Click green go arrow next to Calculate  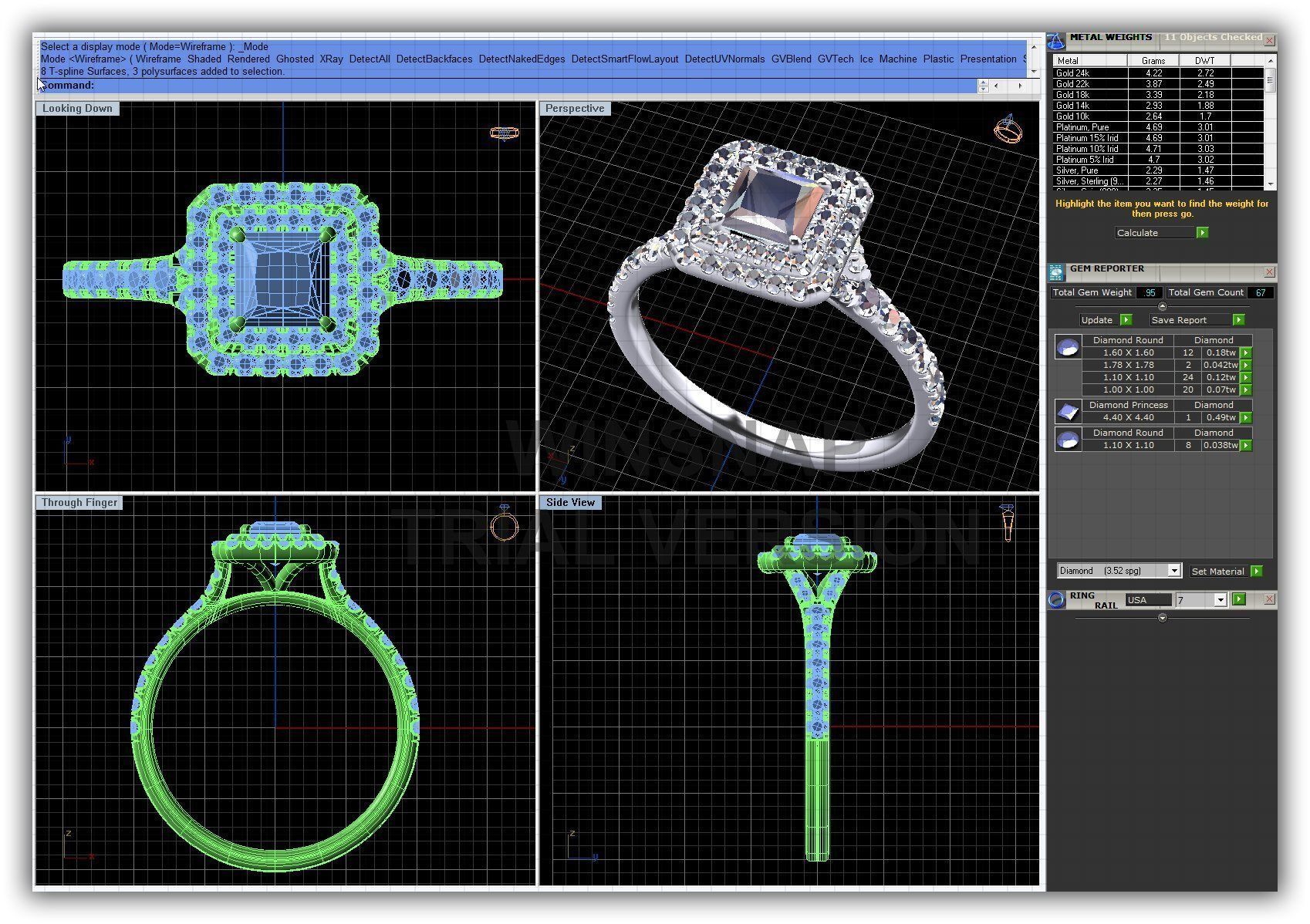[1202, 232]
